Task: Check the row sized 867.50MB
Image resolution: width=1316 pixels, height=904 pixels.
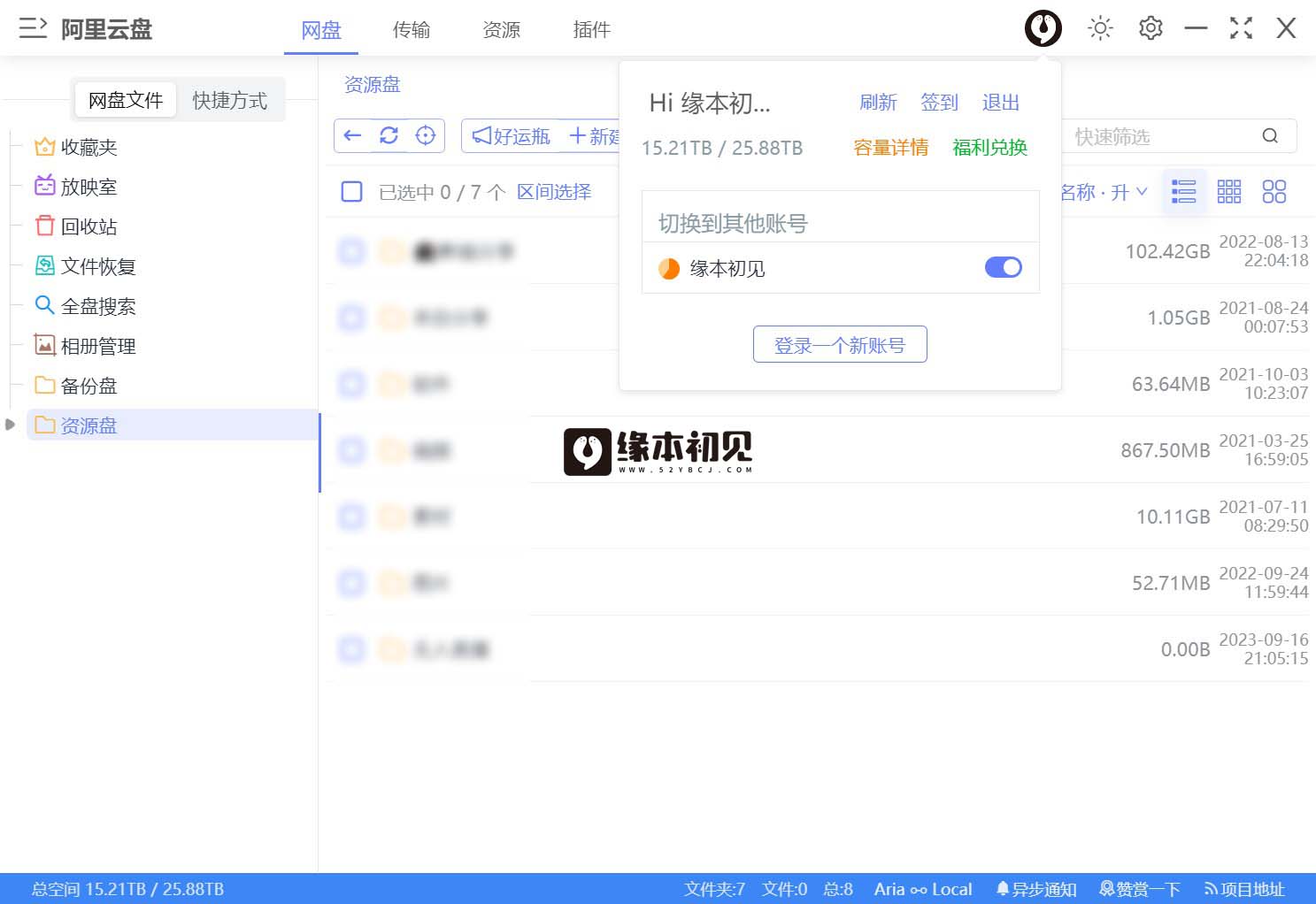Action: pyautogui.click(x=351, y=450)
